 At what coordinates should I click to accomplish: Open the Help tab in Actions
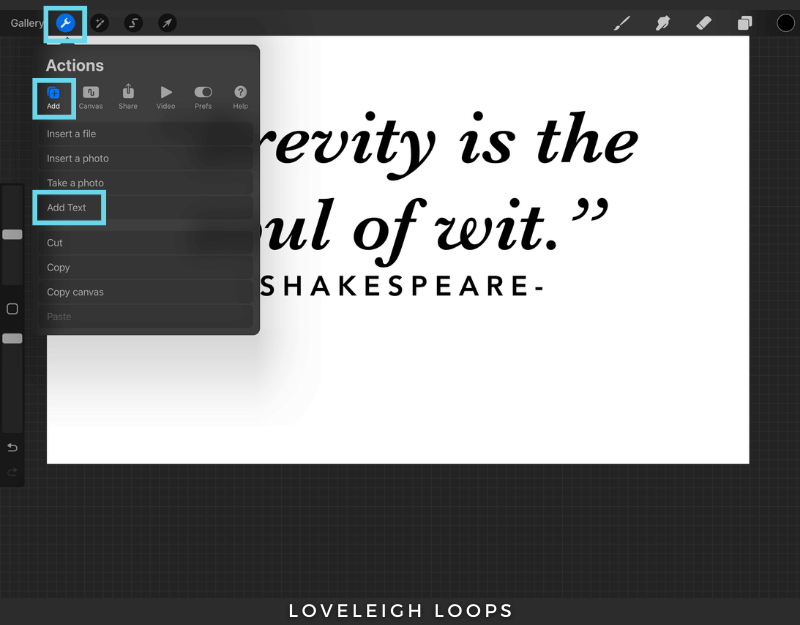point(239,96)
